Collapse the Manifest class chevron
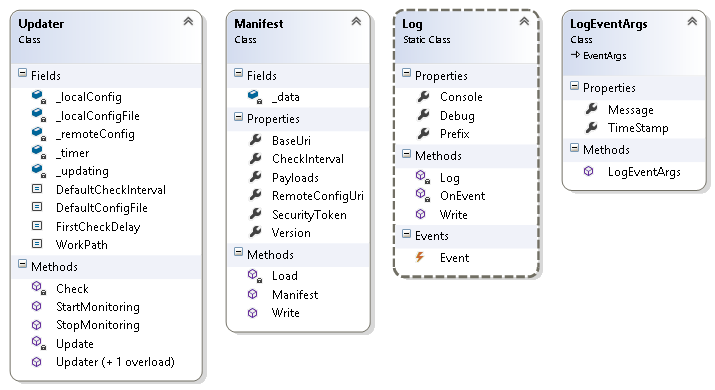The image size is (715, 390). pyautogui.click(x=356, y=21)
